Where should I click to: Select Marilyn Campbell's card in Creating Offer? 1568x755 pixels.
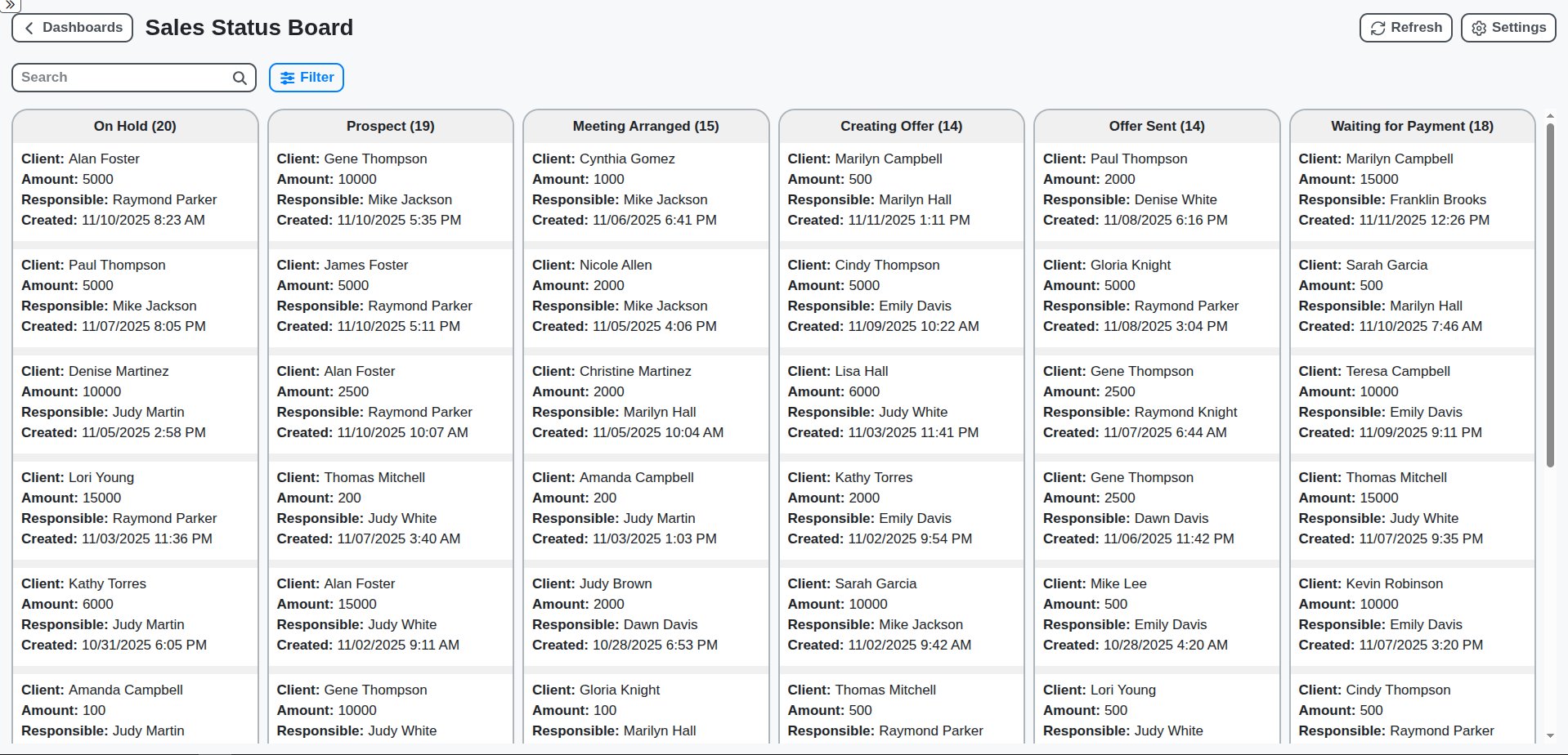tap(901, 189)
